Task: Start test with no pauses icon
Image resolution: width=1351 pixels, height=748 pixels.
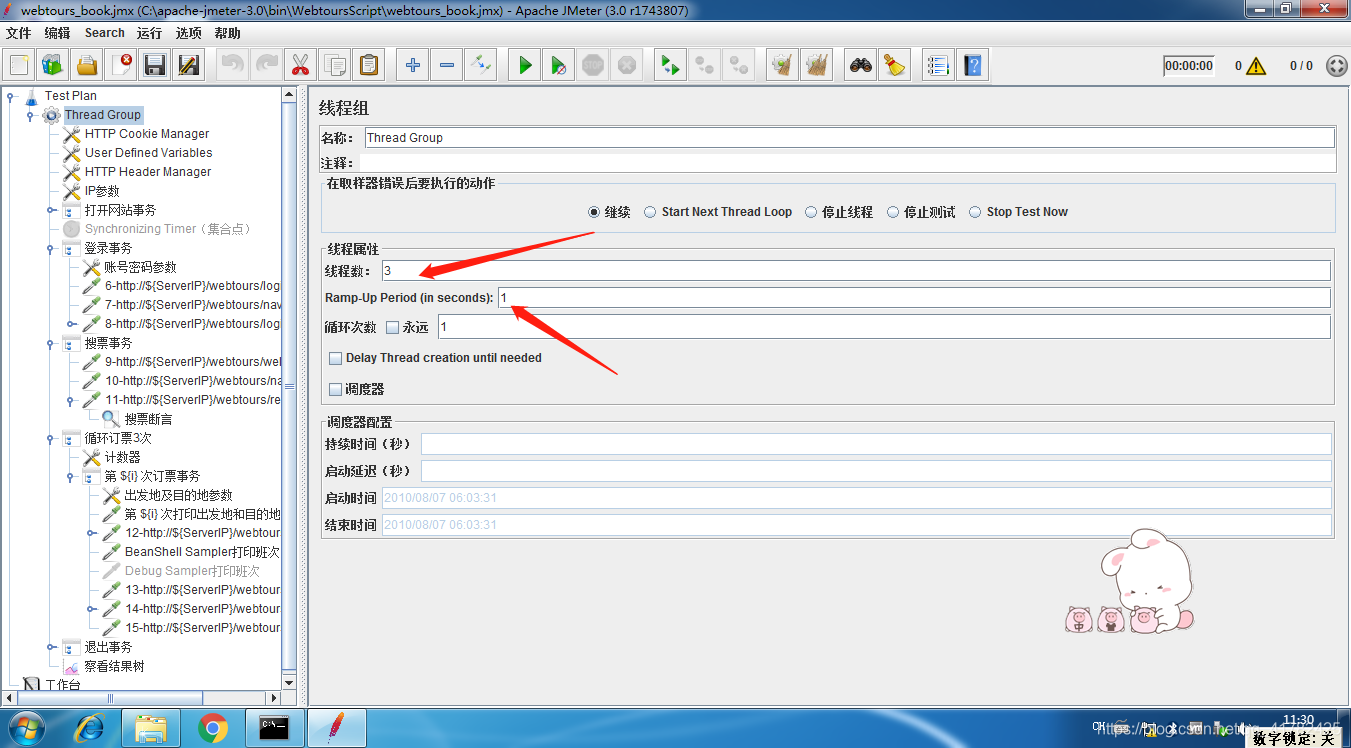Action: tap(559, 66)
